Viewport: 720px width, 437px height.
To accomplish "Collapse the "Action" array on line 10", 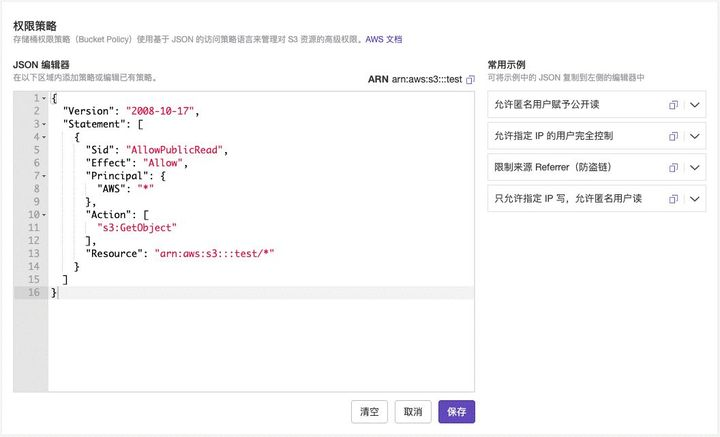I will click(44, 215).
